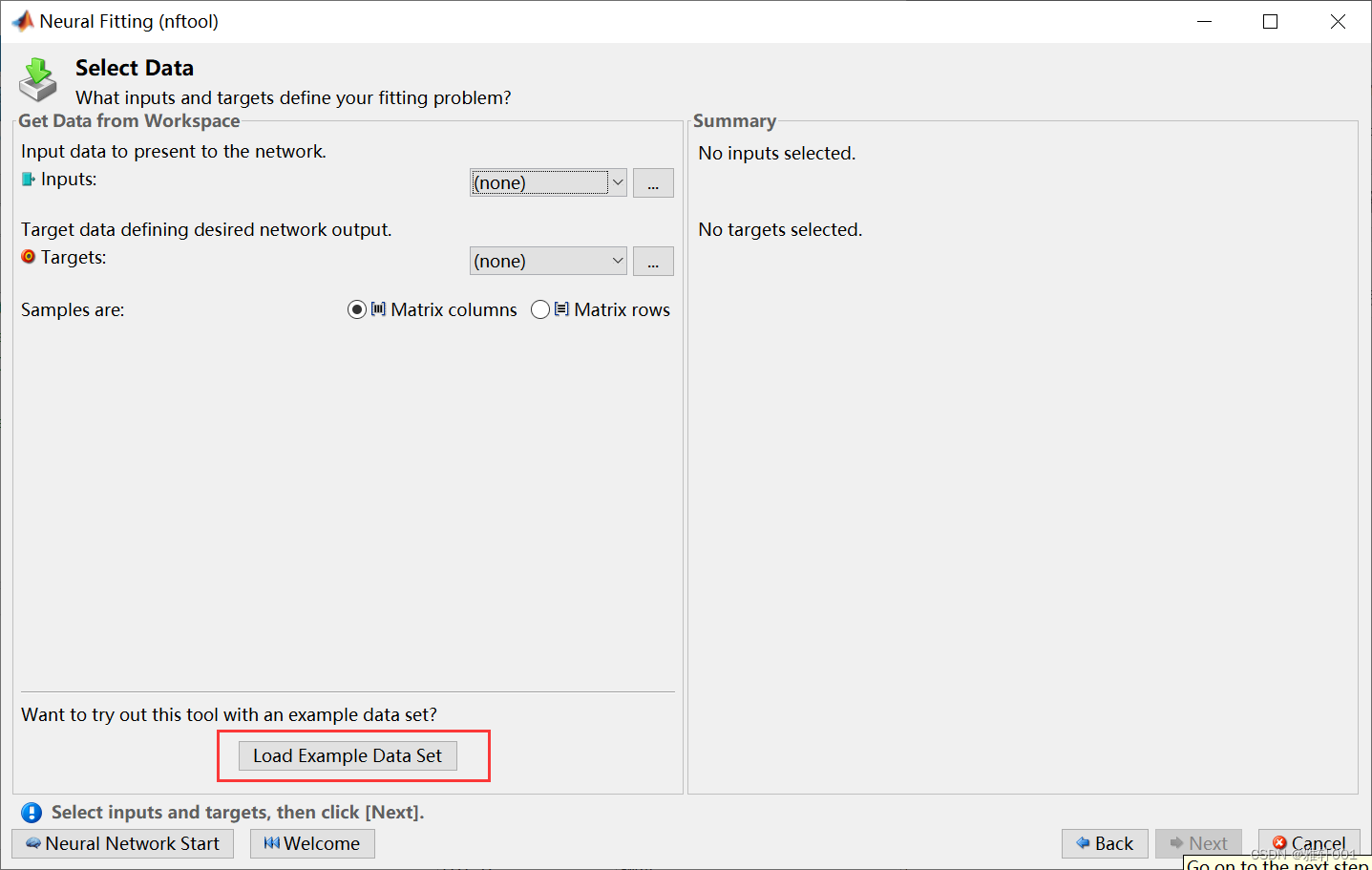Click the 'No targets selected.' summary text

(x=780, y=229)
